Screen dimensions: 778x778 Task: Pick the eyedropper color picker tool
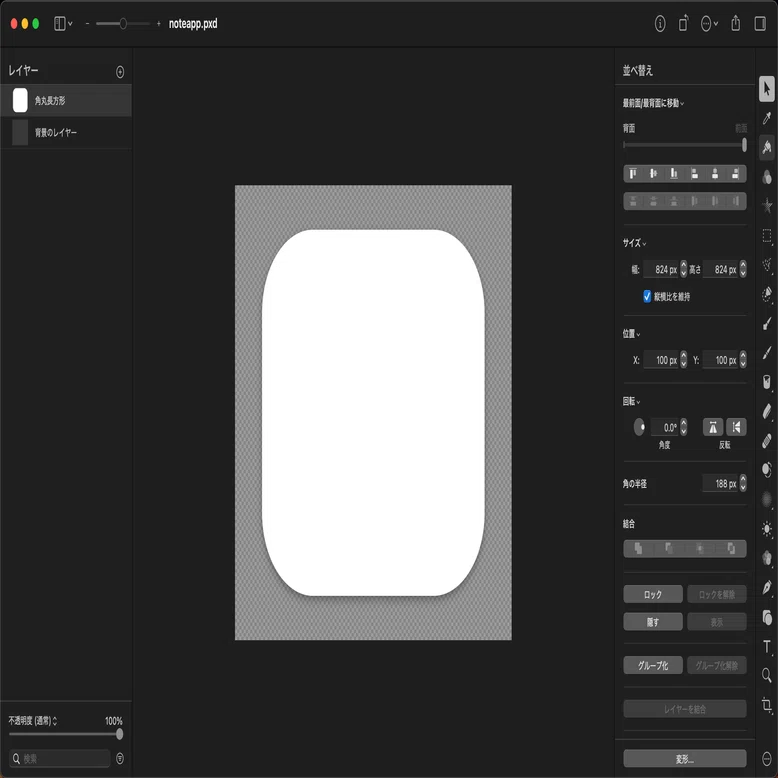(767, 118)
